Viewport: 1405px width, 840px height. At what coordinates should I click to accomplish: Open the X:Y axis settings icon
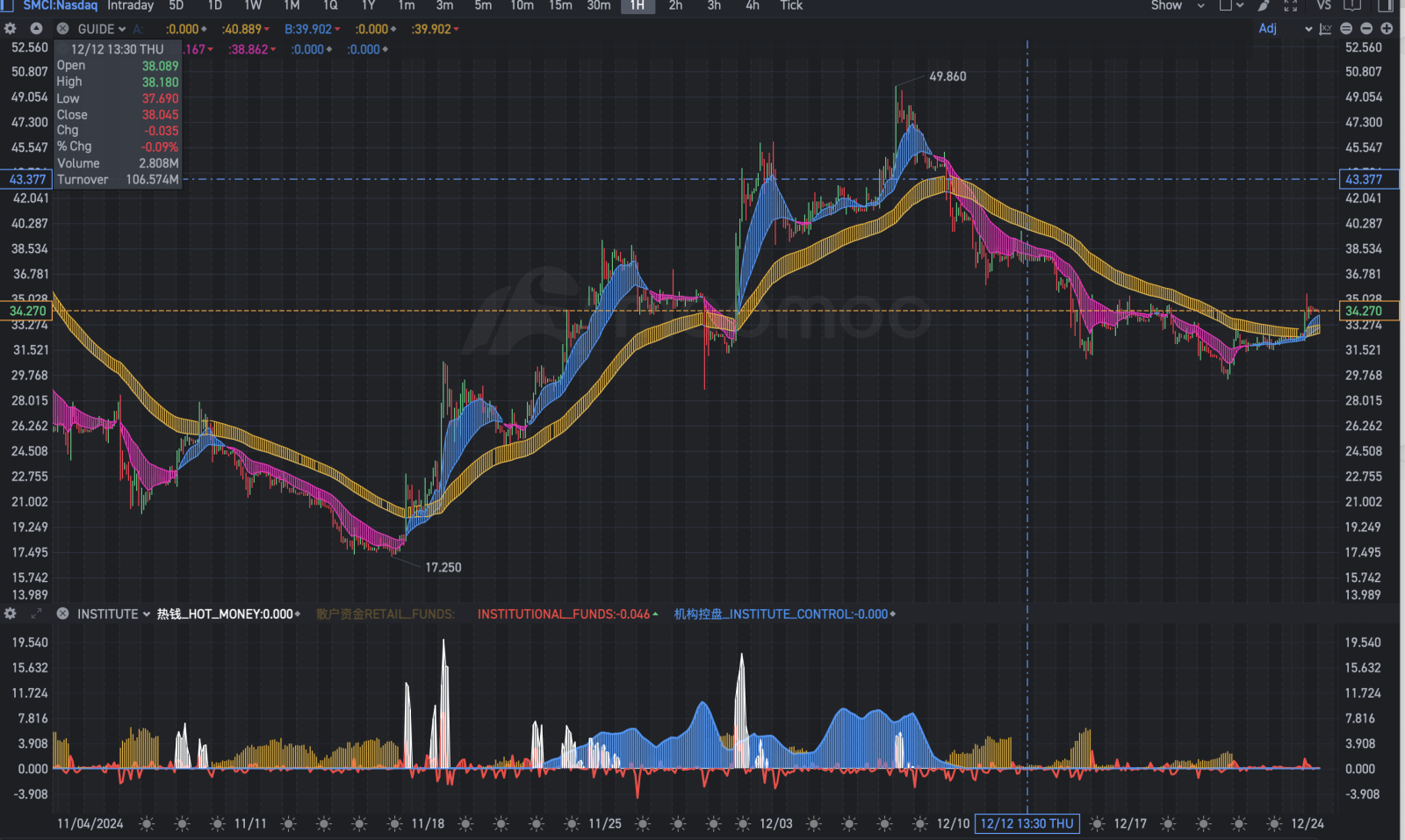[x=1326, y=29]
